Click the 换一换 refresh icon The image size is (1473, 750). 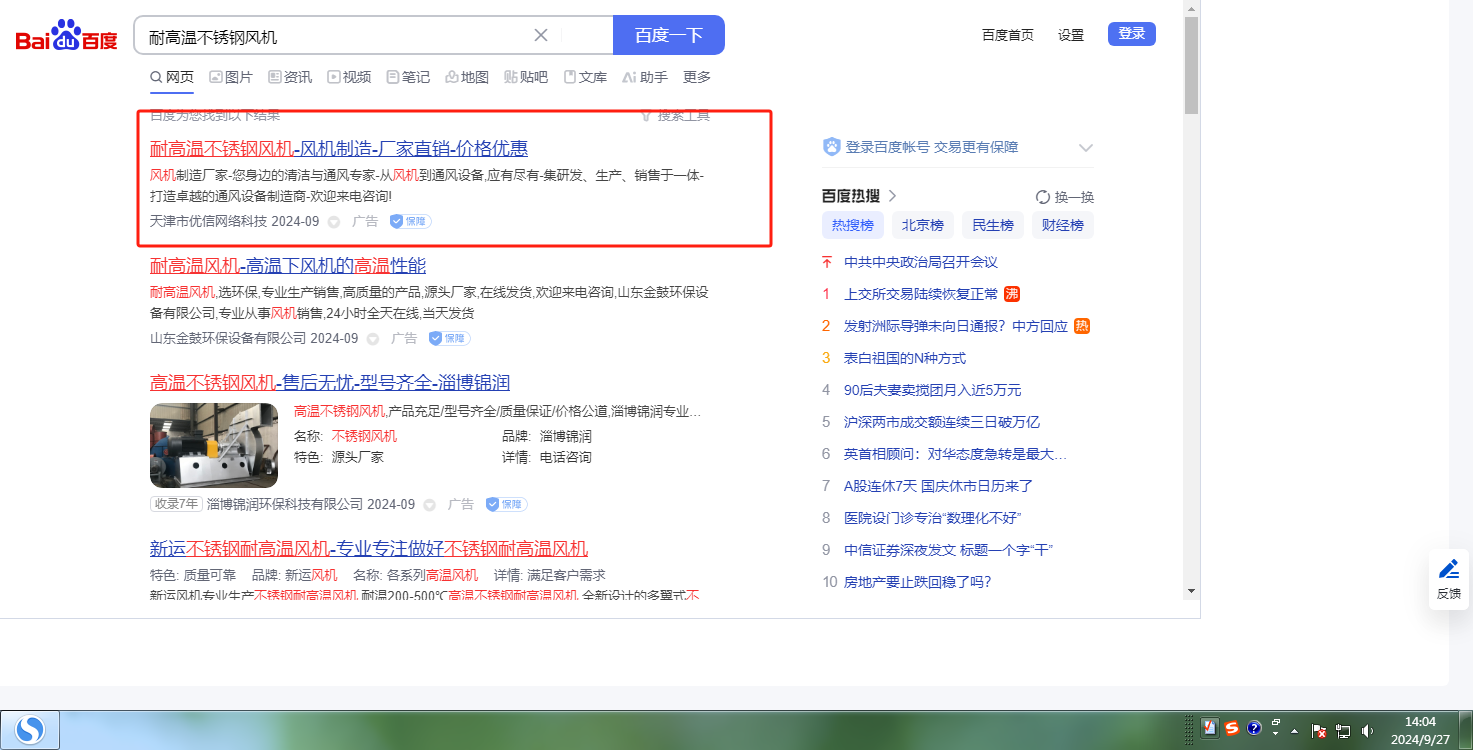pyautogui.click(x=1043, y=197)
